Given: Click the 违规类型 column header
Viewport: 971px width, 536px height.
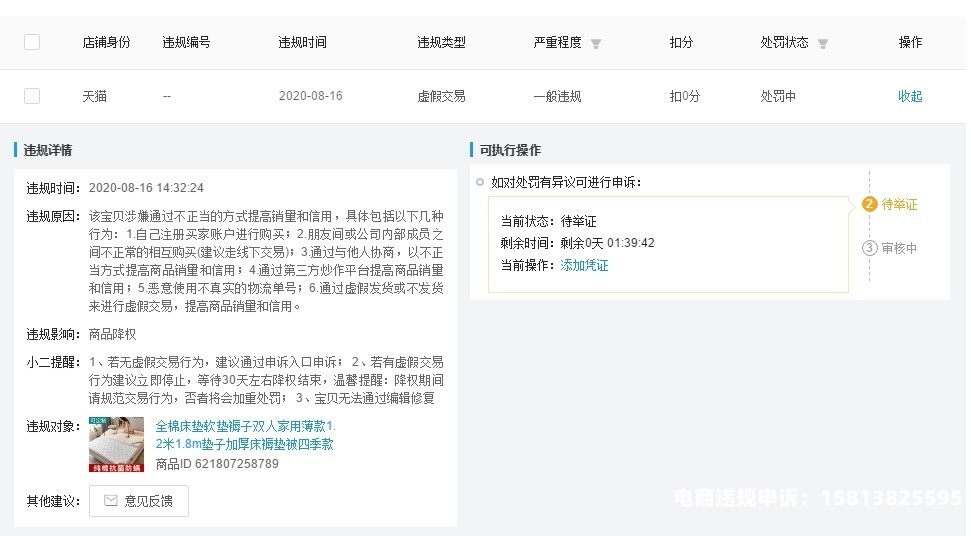Looking at the screenshot, I should 441,43.
